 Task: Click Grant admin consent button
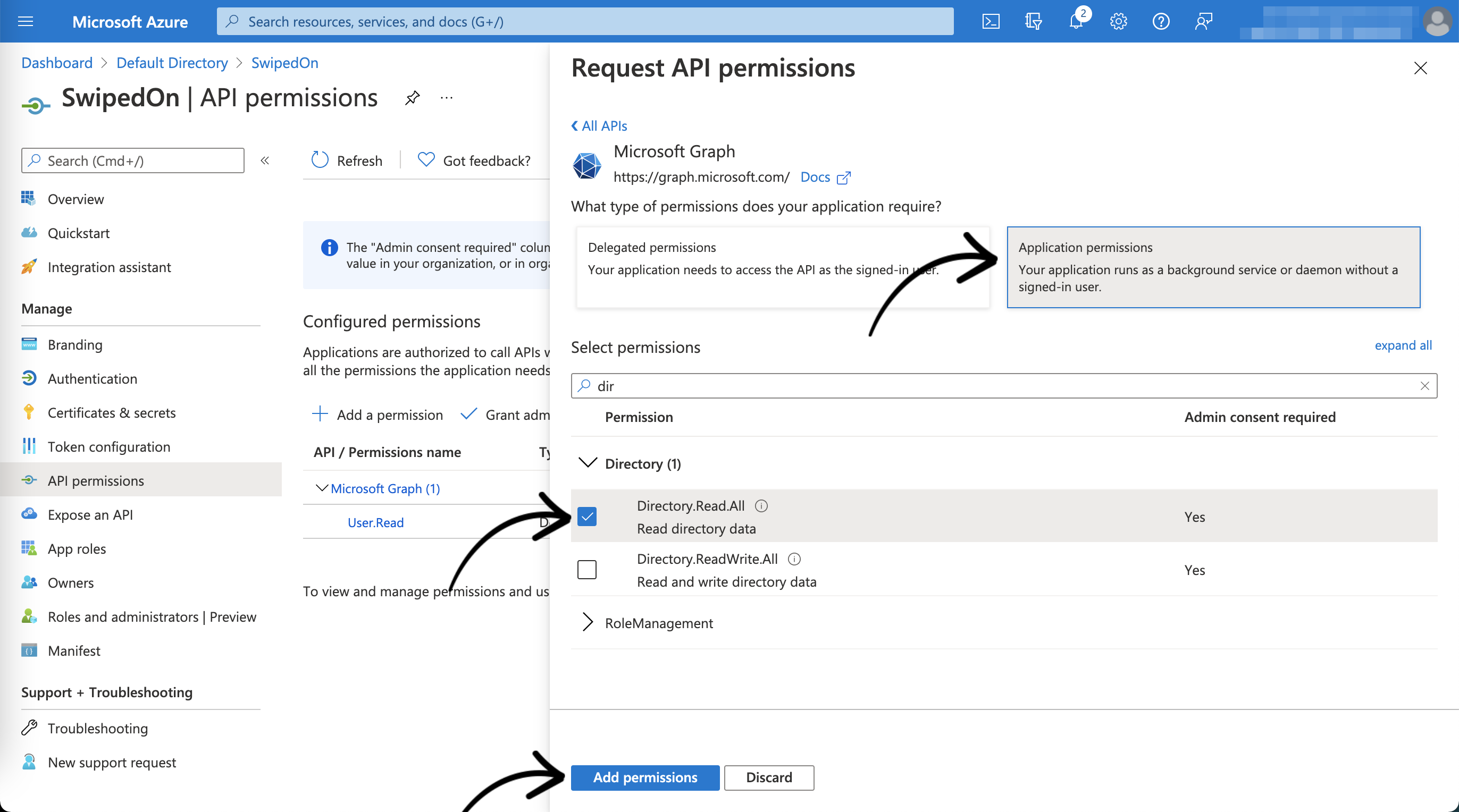tap(505, 414)
